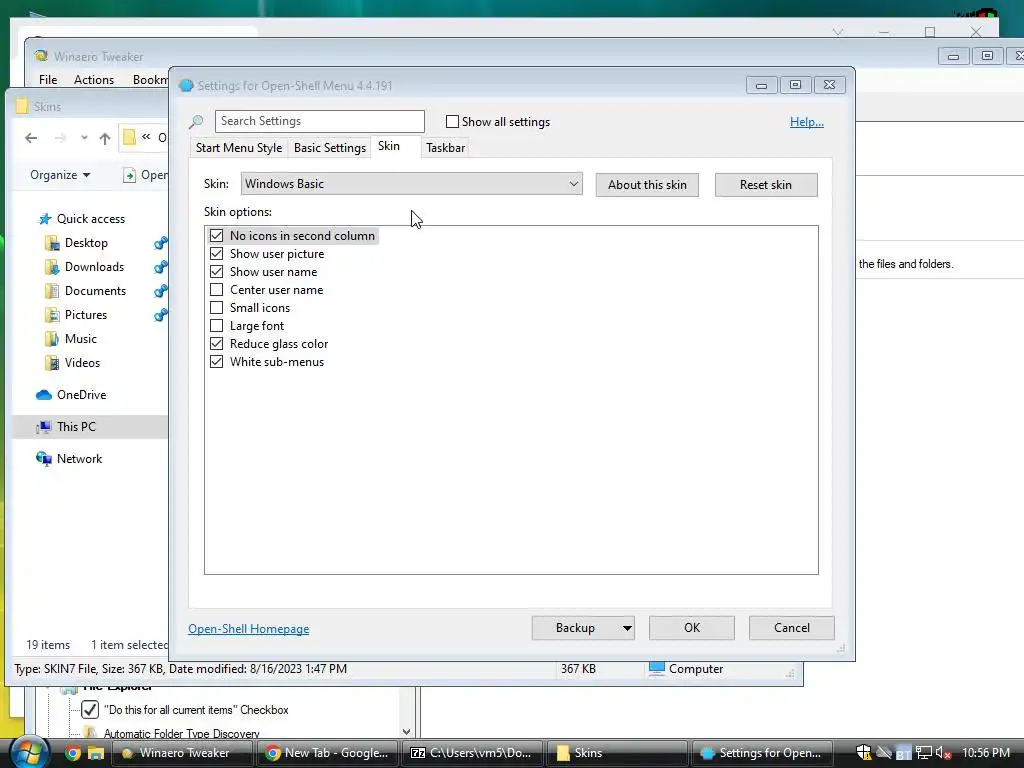
Task: Visit the Open-Shell Homepage link
Action: point(249,629)
